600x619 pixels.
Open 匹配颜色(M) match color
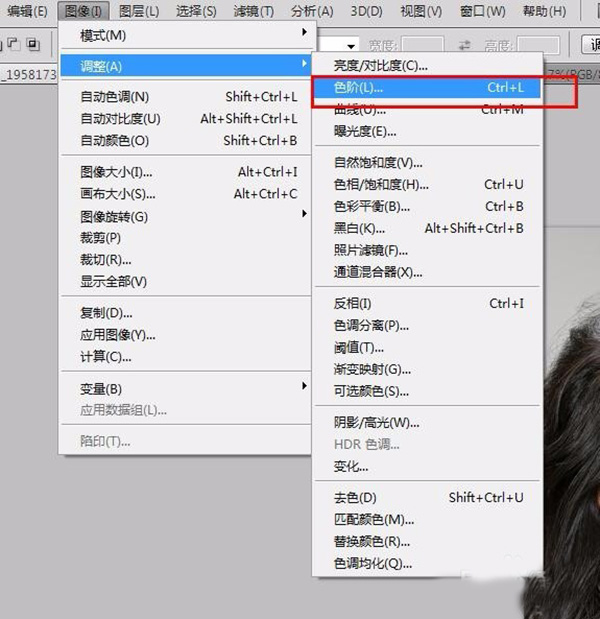428,520
